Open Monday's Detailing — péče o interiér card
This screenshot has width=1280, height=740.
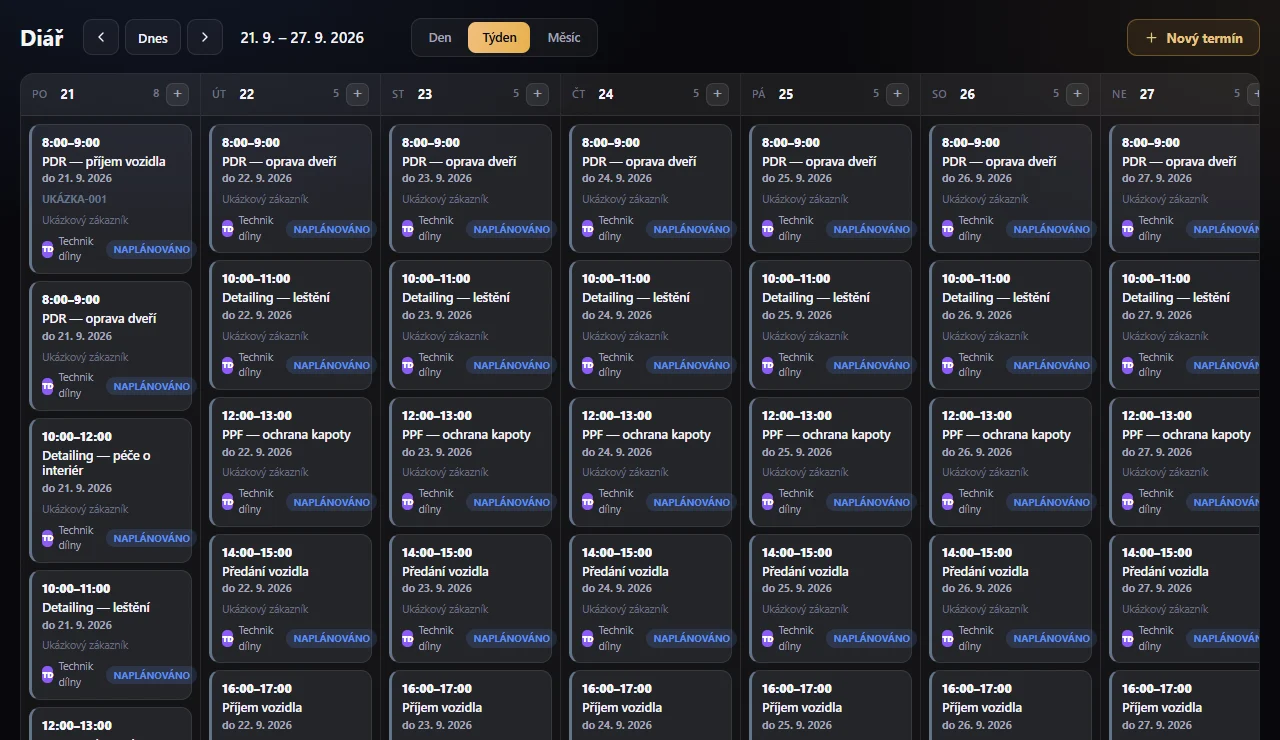tap(111, 490)
